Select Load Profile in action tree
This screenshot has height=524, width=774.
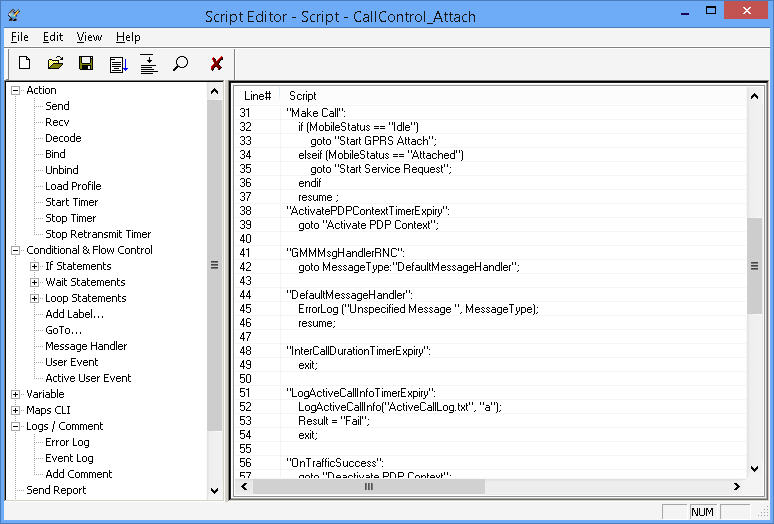(x=73, y=186)
